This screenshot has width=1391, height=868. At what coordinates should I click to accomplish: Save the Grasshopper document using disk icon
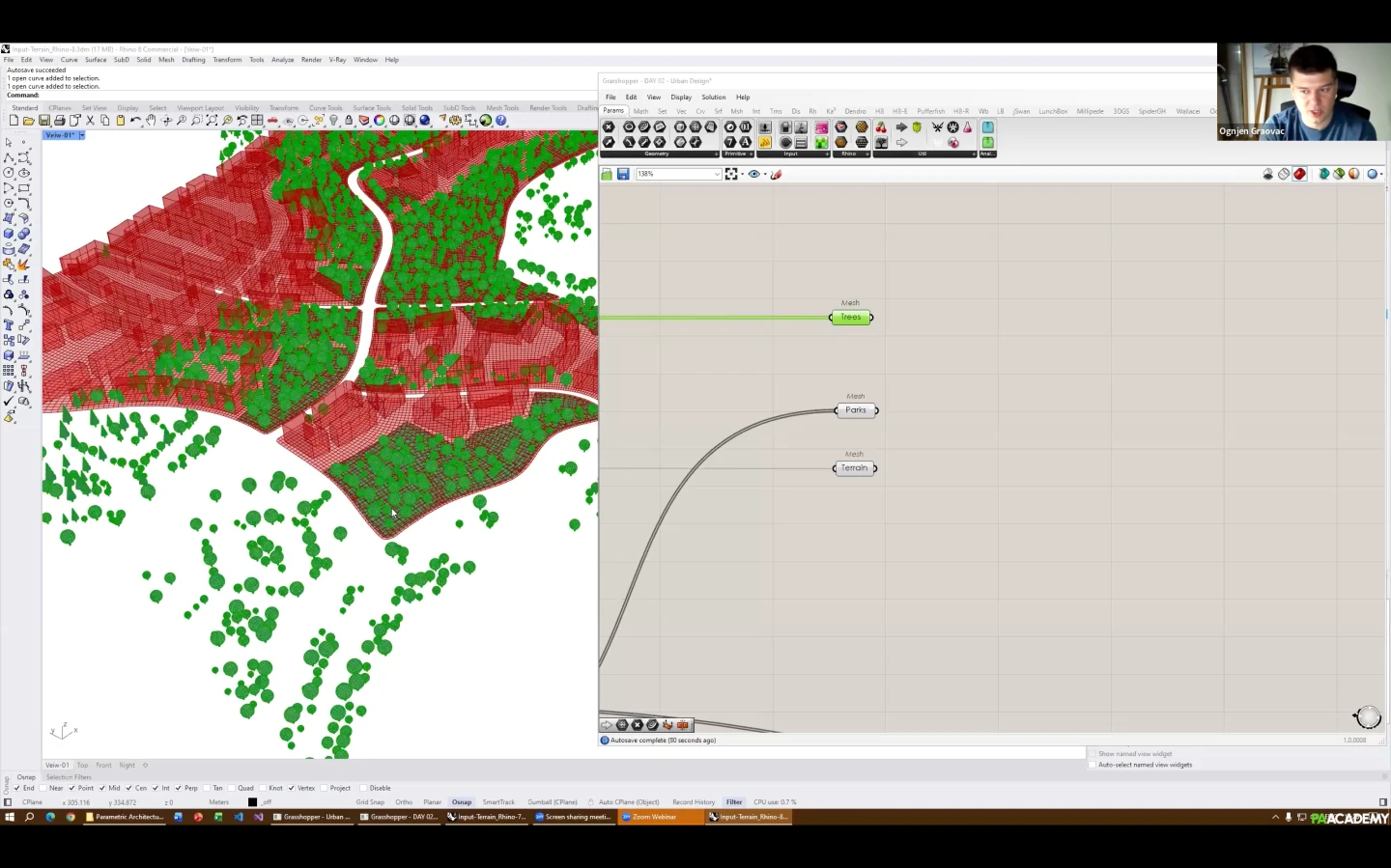(623, 174)
